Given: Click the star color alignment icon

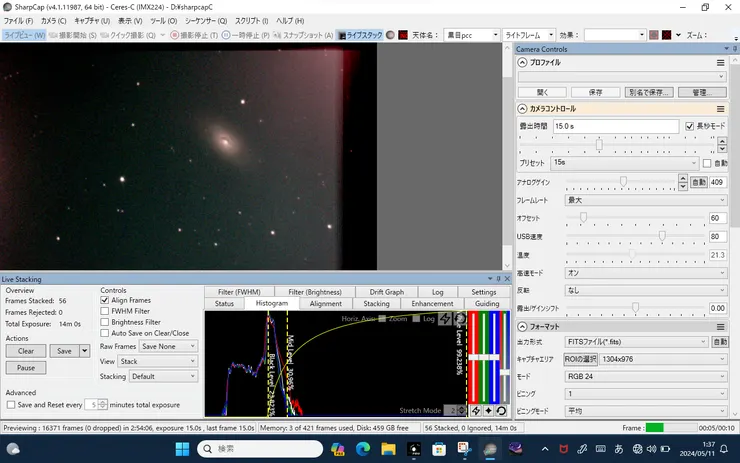Looking at the screenshot, I should click(488, 411).
